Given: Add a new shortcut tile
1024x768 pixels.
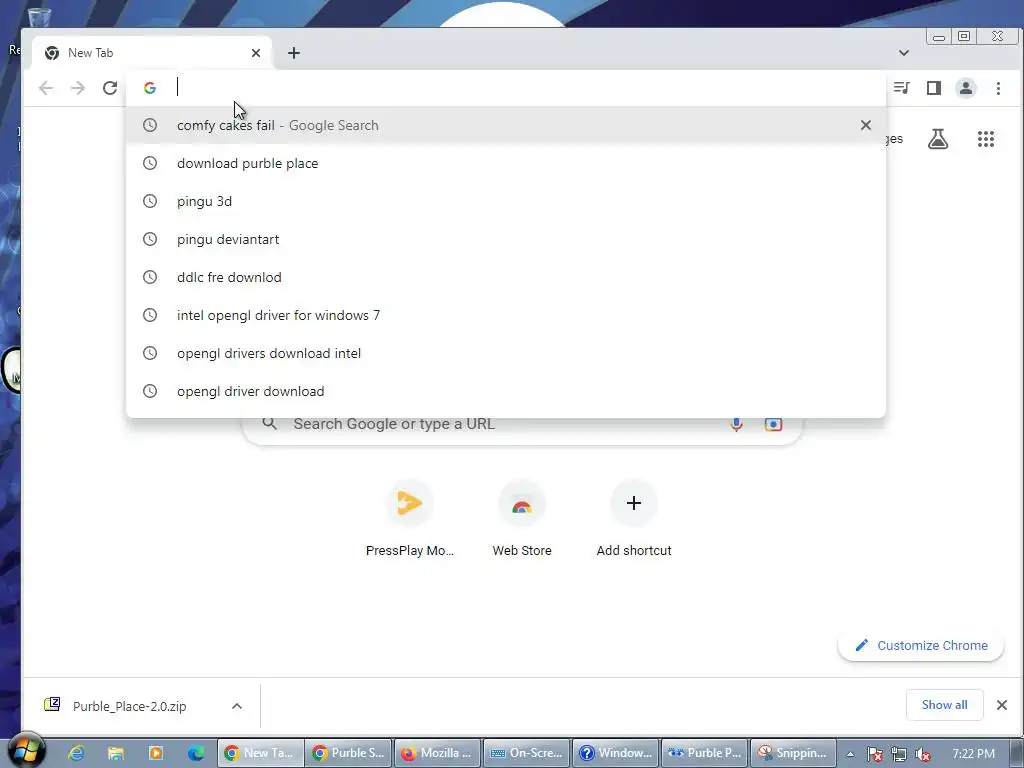Looking at the screenshot, I should pos(633,519).
